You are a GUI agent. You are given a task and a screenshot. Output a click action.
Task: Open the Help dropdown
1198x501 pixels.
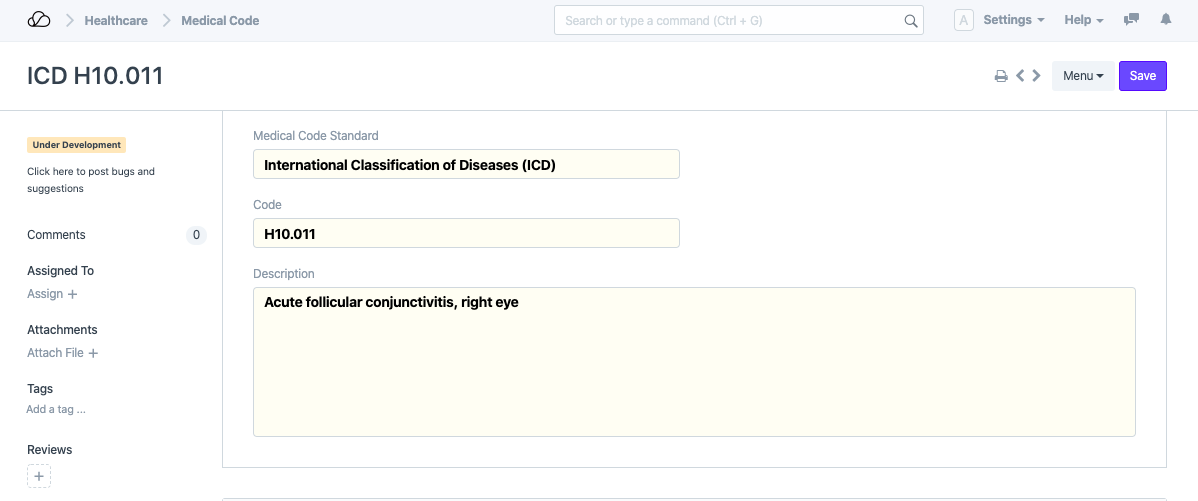[x=1083, y=20]
